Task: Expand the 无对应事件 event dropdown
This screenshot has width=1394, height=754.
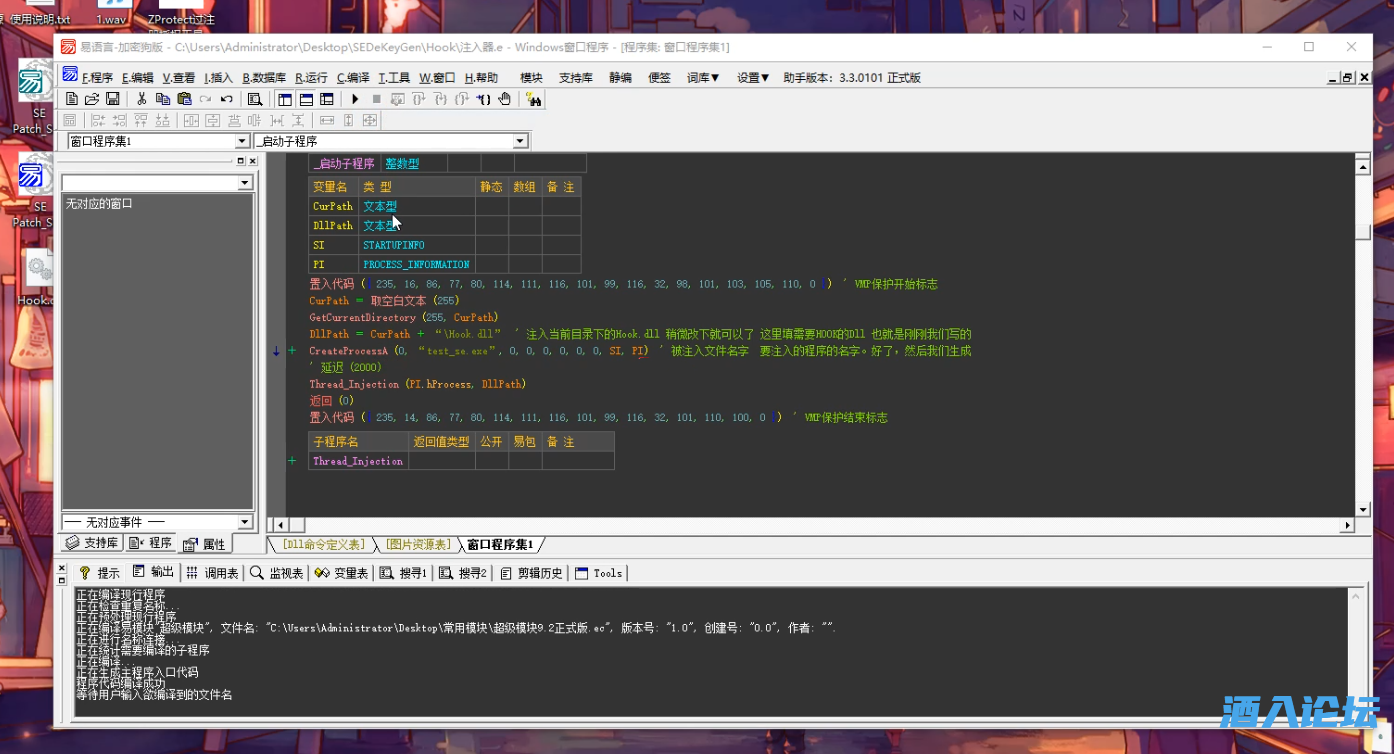Action: (245, 522)
